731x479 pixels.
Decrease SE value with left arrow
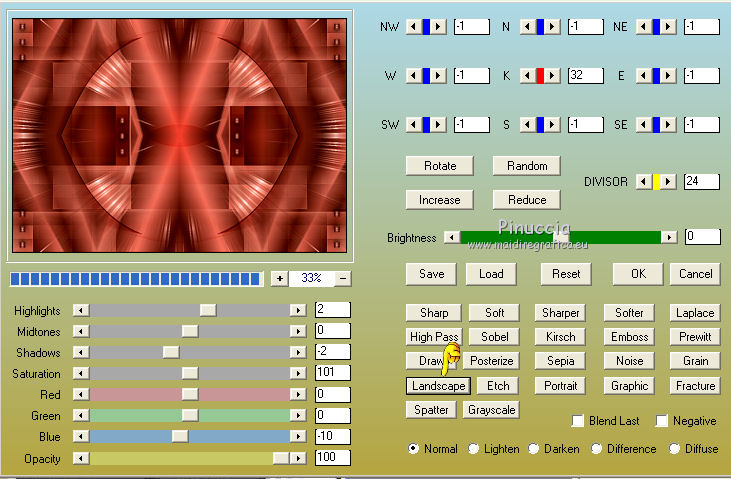coord(644,125)
